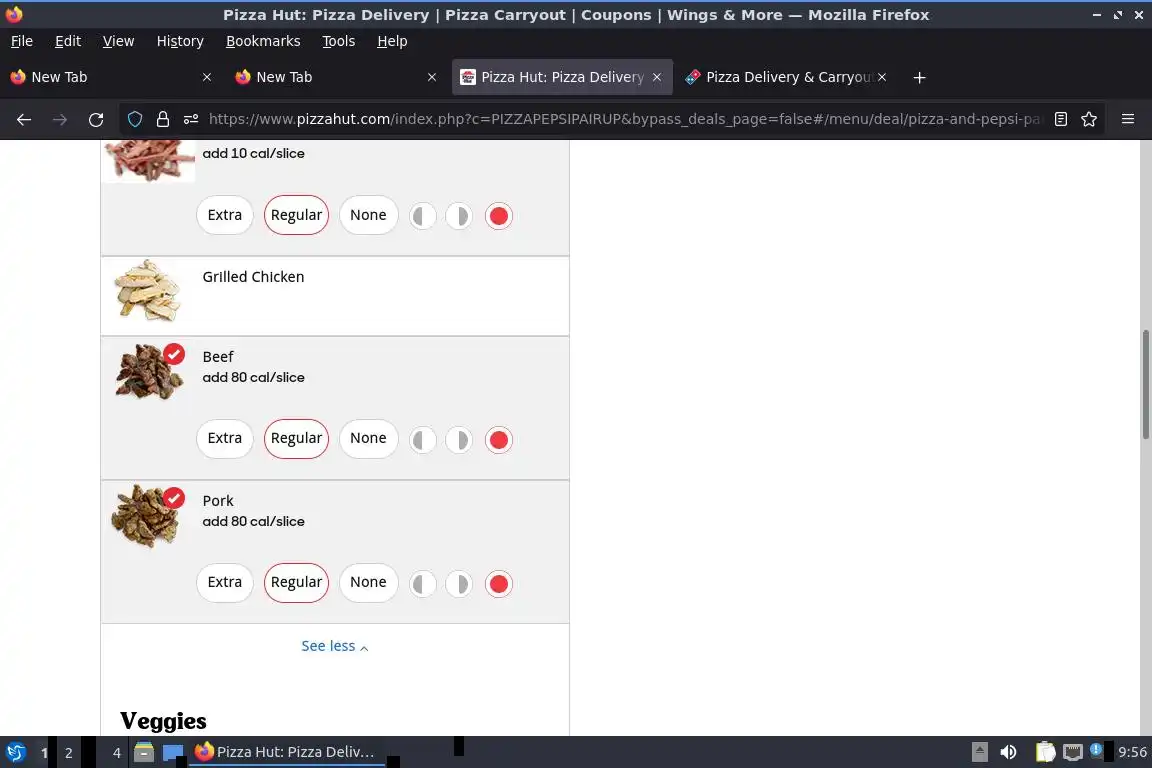
Task: Close the second New Tab
Action: click(431, 77)
